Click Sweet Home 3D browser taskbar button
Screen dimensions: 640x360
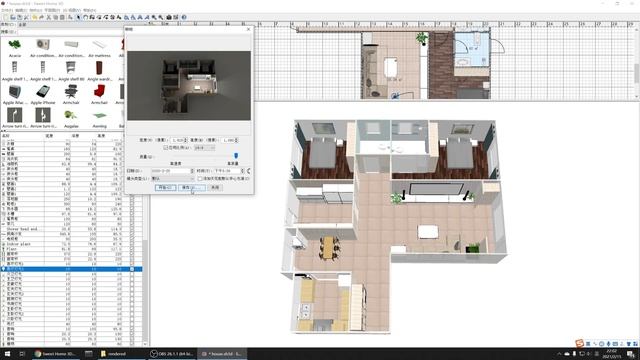point(55,354)
